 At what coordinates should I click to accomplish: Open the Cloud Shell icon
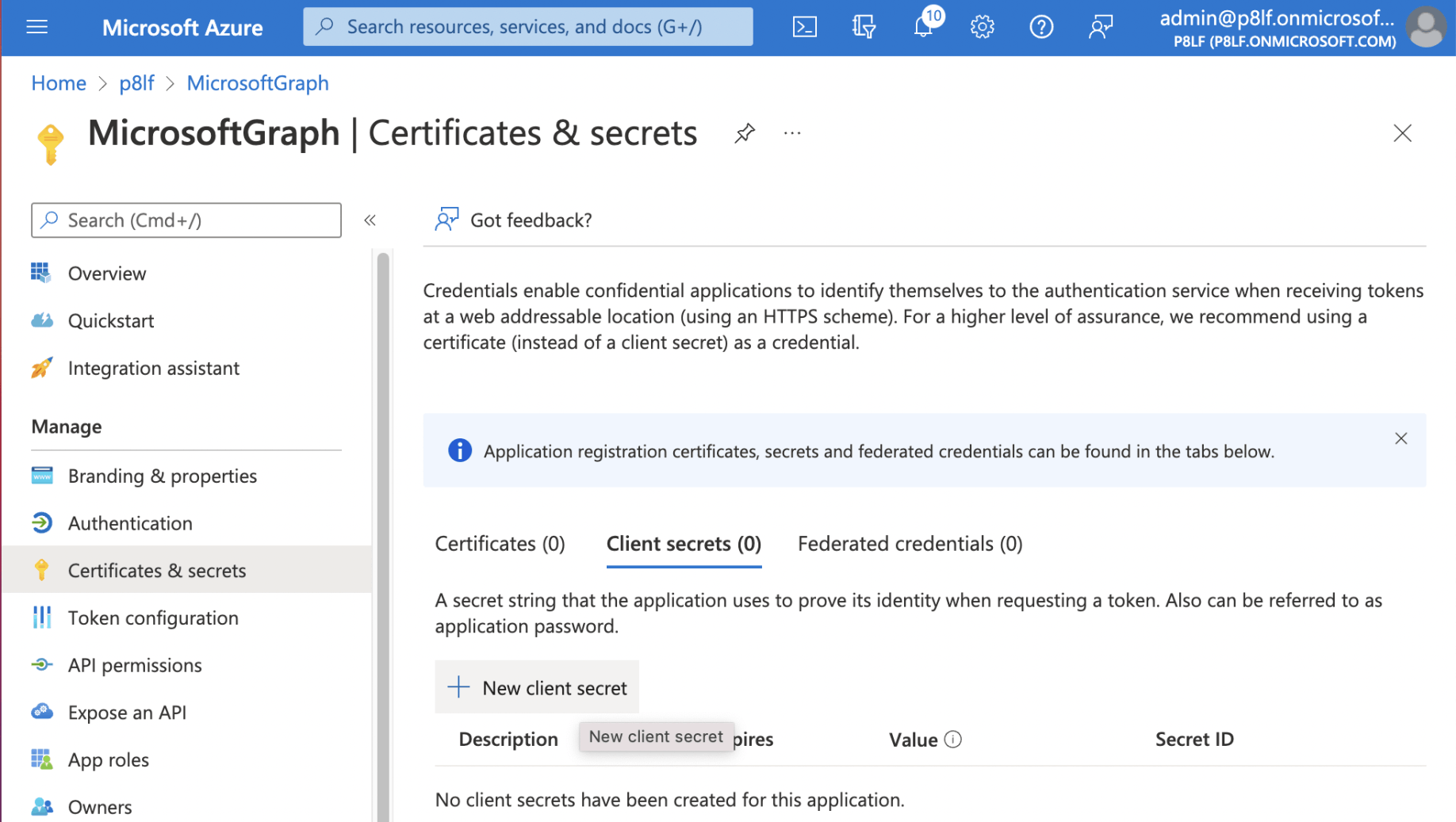pos(804,27)
